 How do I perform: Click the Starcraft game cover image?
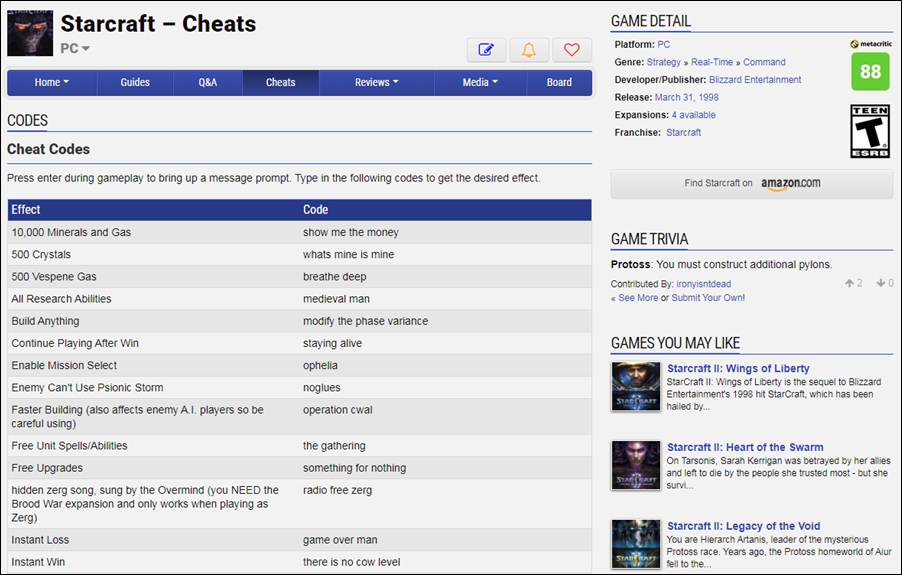30,33
